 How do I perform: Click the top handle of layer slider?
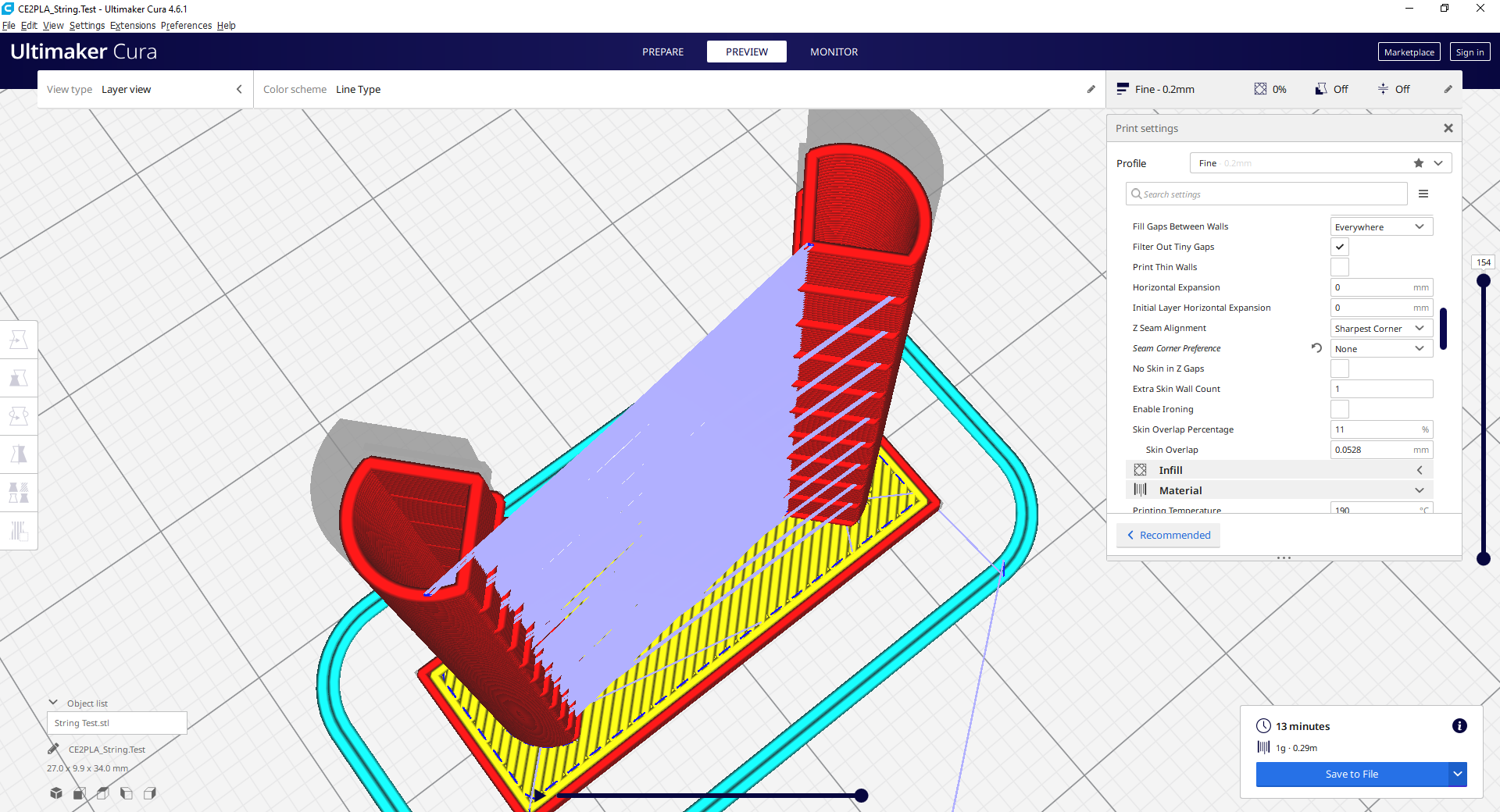[1484, 280]
